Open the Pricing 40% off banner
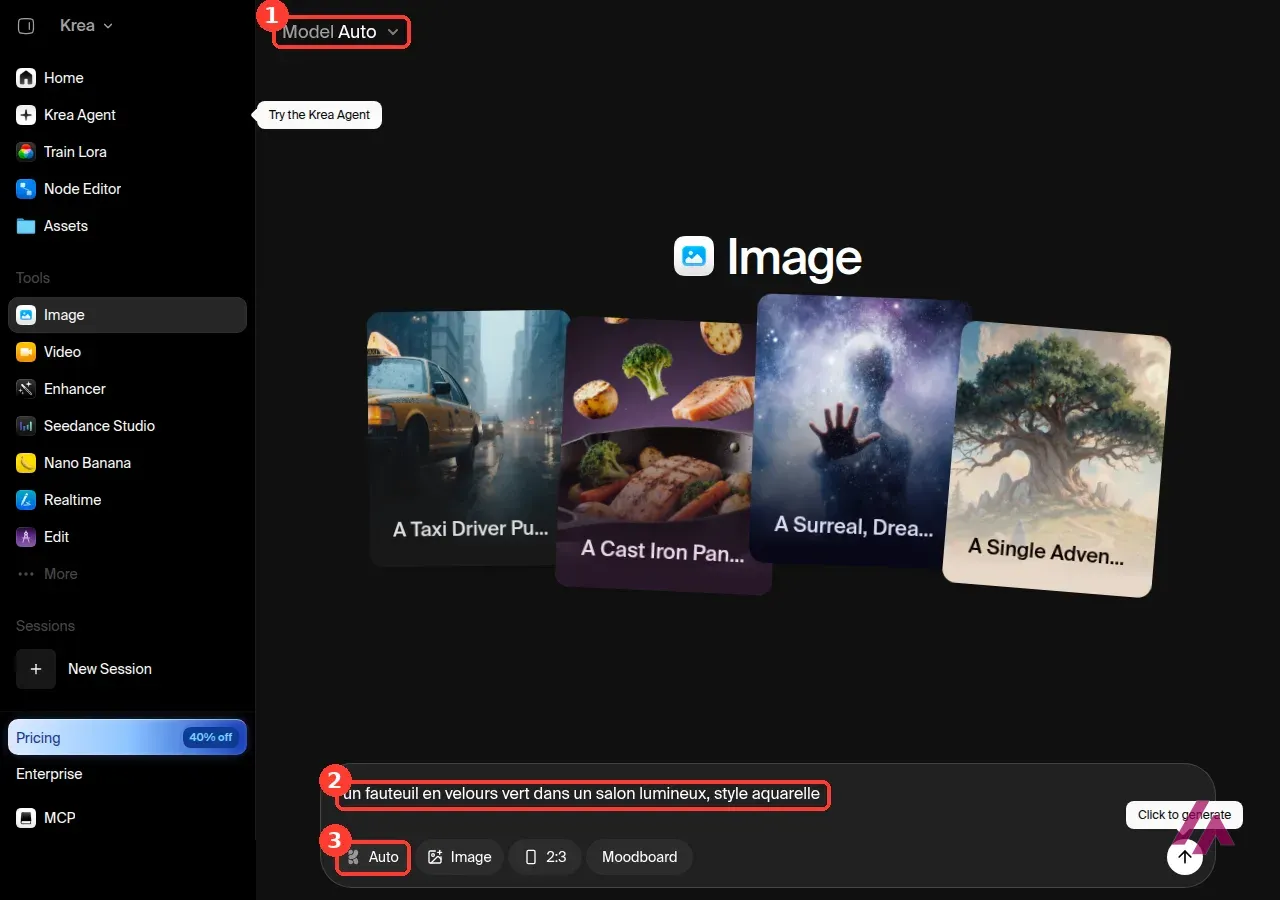Screen dimensions: 1280x900 point(127,737)
